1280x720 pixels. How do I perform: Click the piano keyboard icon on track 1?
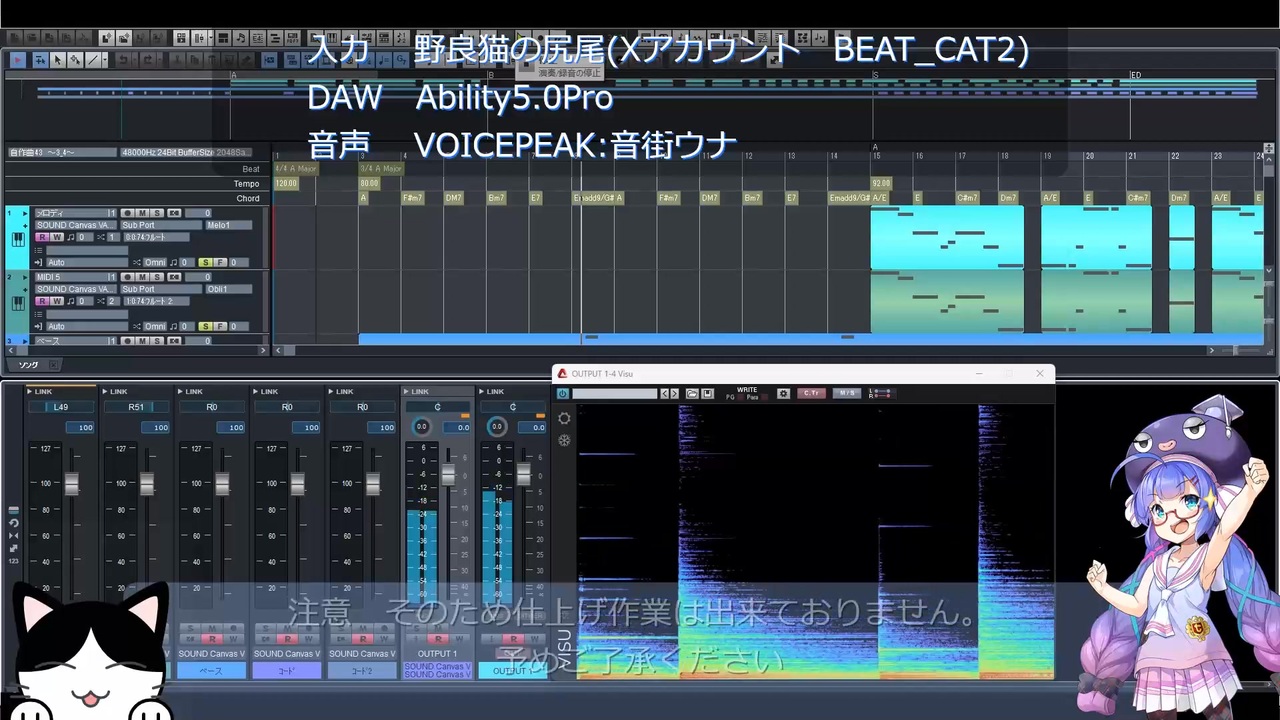[x=18, y=240]
